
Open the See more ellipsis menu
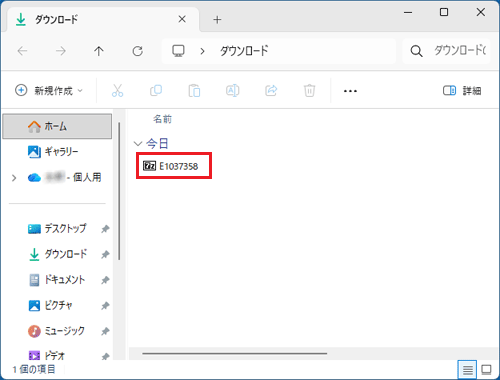(350, 91)
